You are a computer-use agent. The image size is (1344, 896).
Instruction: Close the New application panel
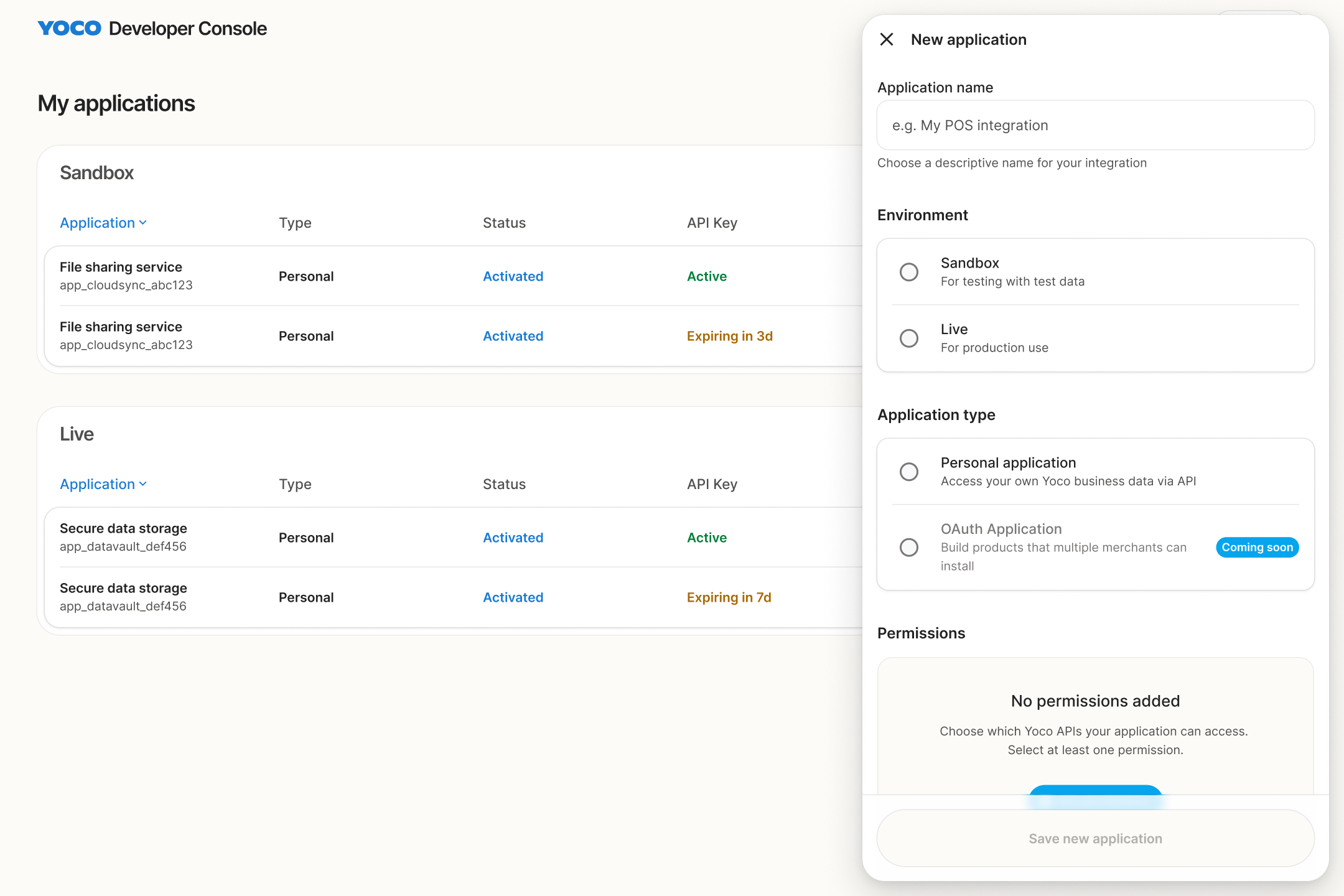point(887,40)
